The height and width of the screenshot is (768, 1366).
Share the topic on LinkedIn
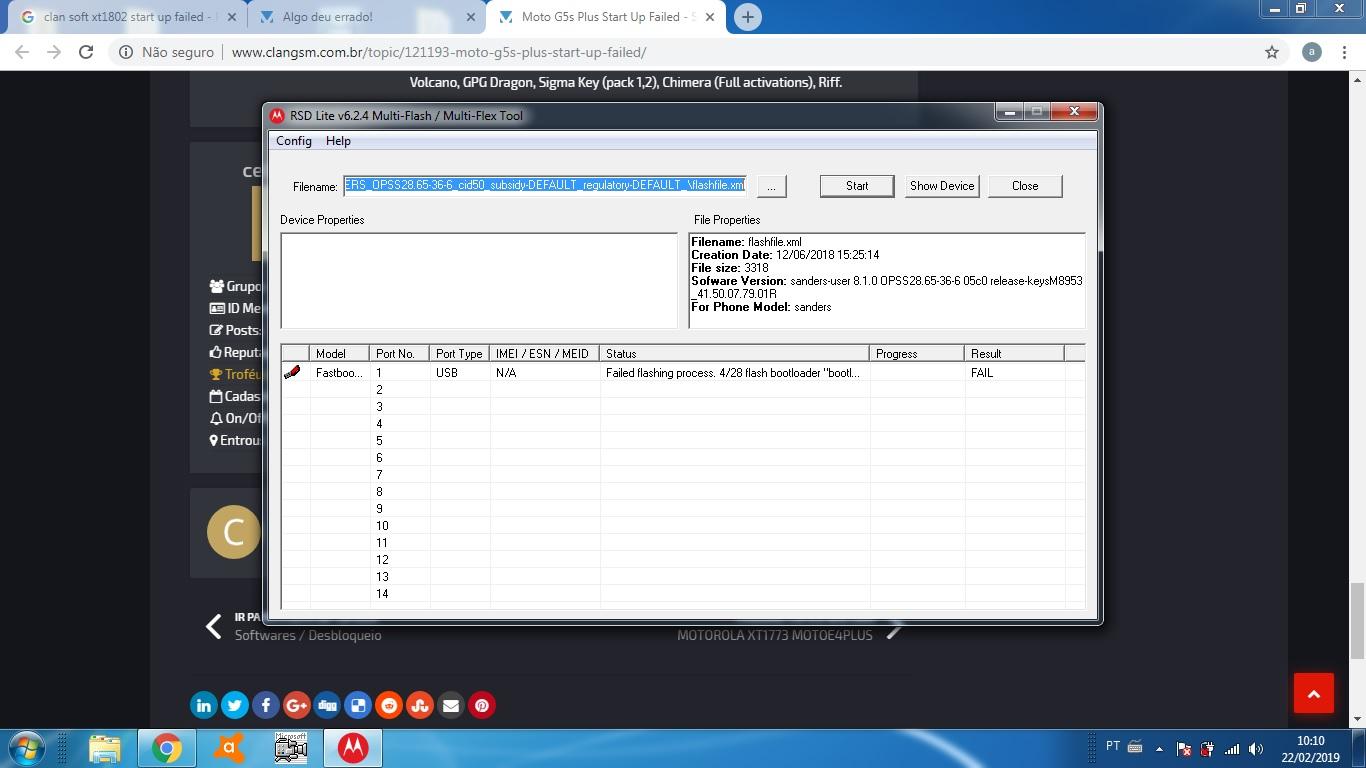click(204, 705)
